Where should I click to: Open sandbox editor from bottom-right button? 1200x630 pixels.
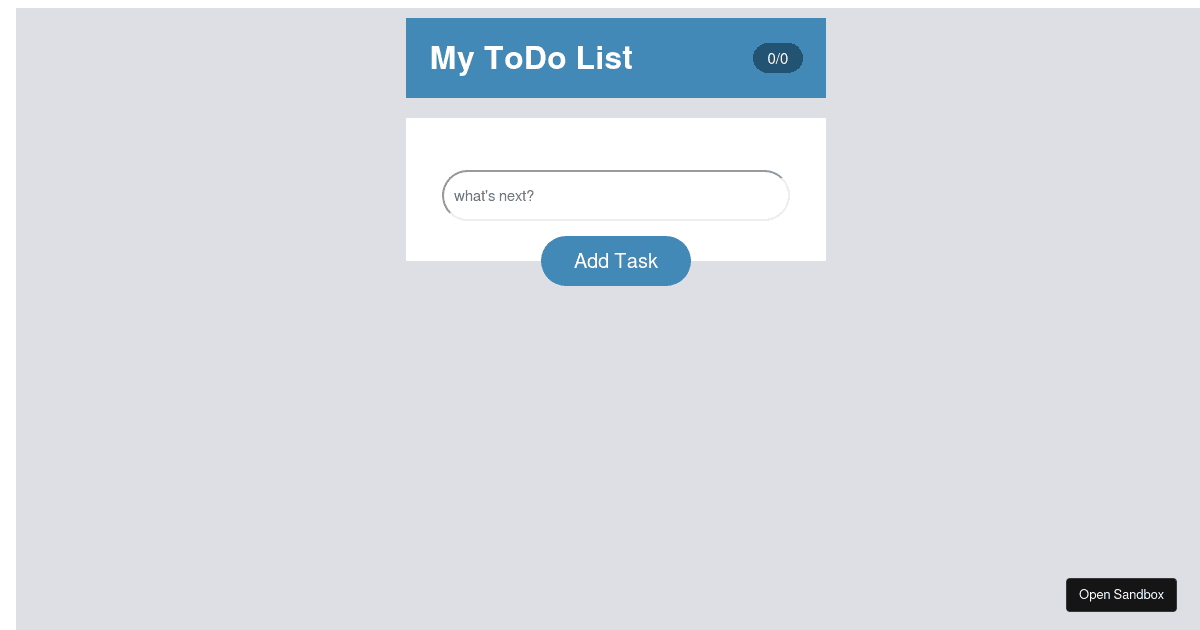tap(1121, 594)
